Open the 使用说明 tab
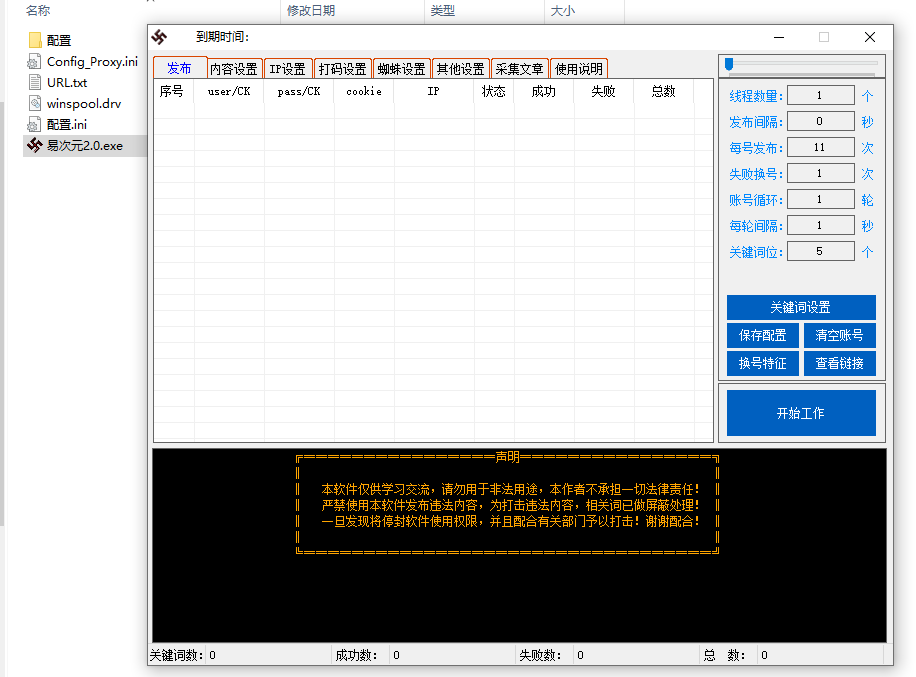Screen dimensions: 916x677 (578, 69)
